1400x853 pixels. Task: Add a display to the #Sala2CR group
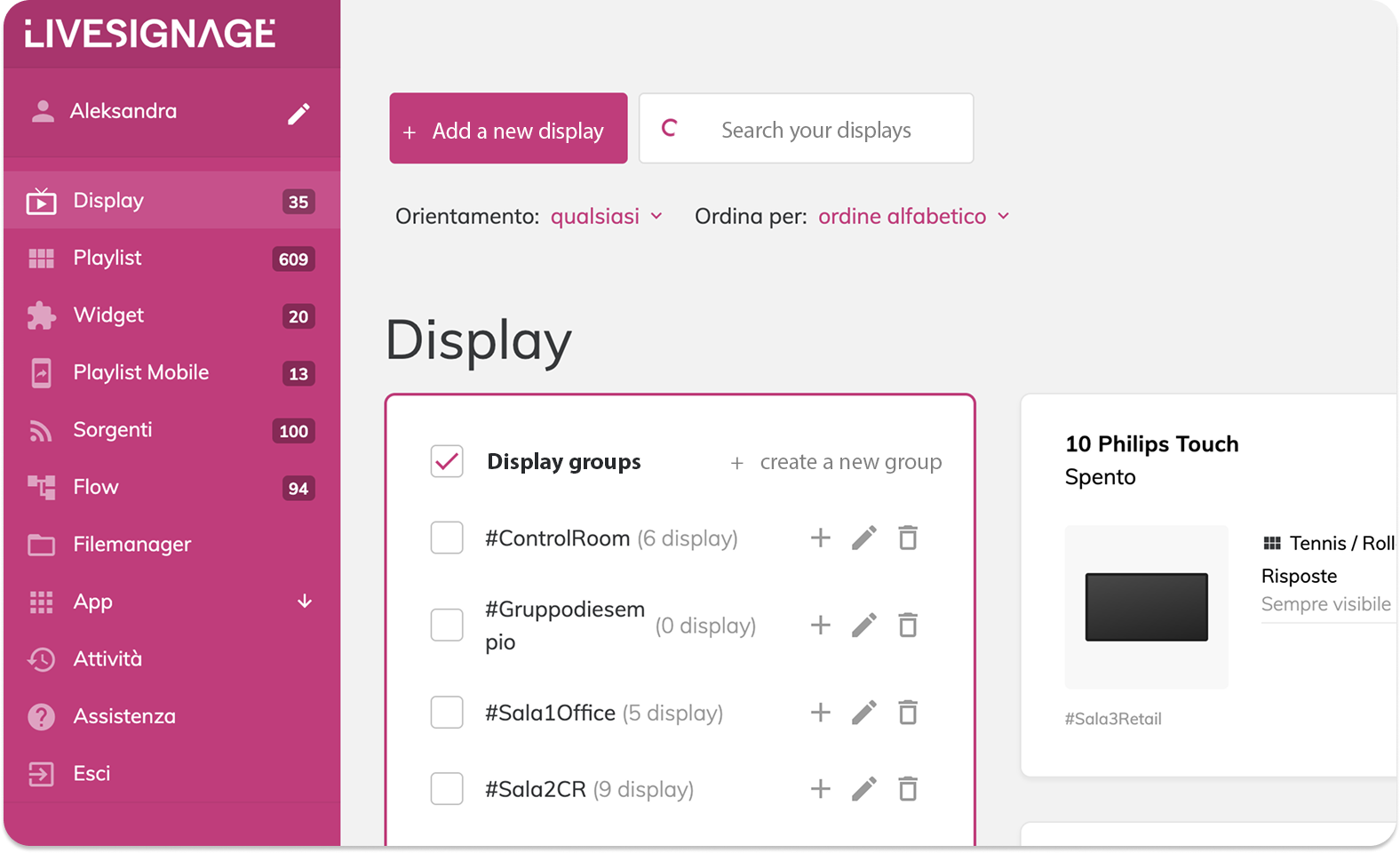(x=821, y=788)
